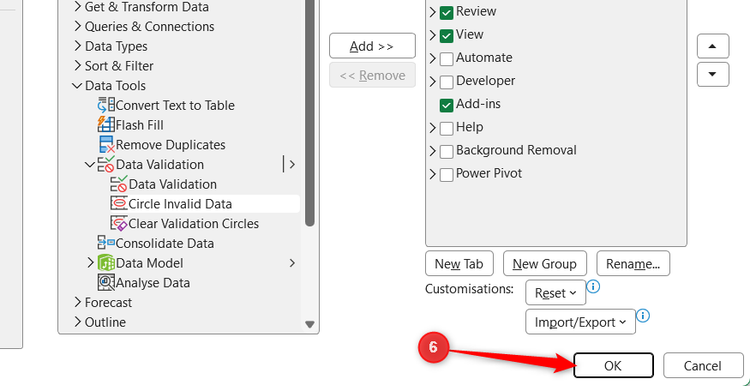Uncheck the Review tab checkbox
Screen dimensions: 750x386
tap(446, 12)
